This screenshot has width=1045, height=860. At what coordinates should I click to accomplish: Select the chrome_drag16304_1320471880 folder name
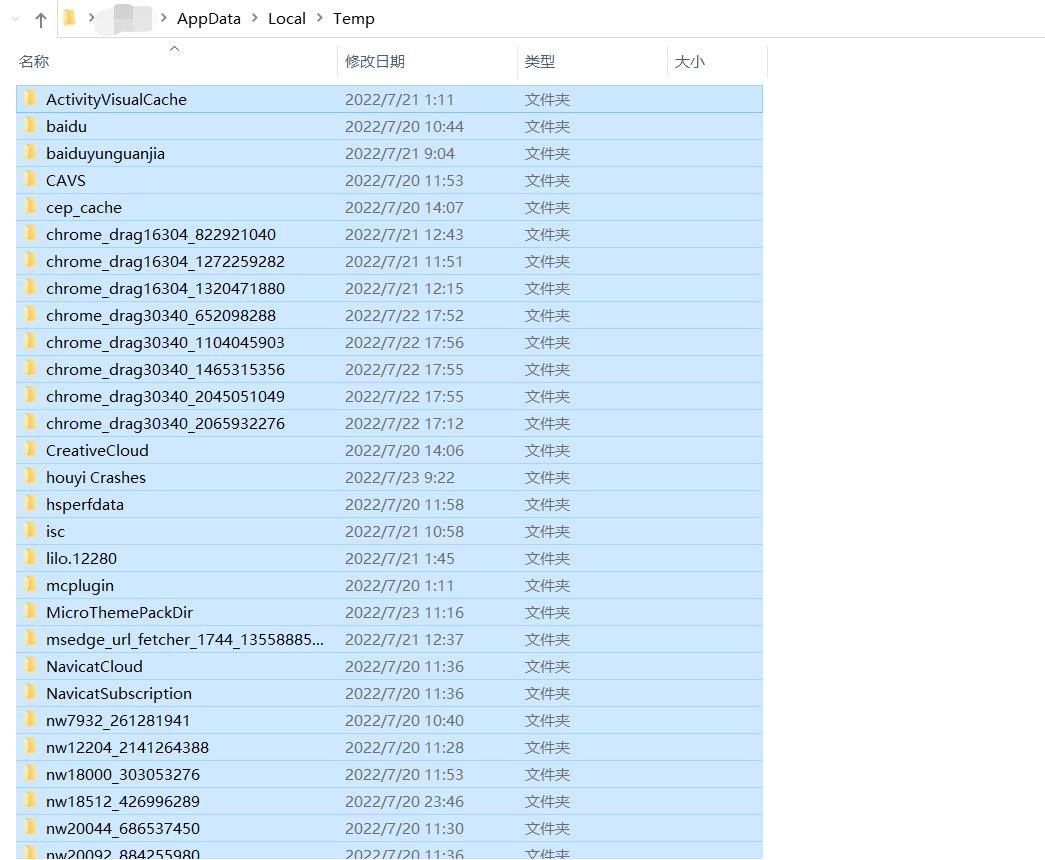coord(165,289)
